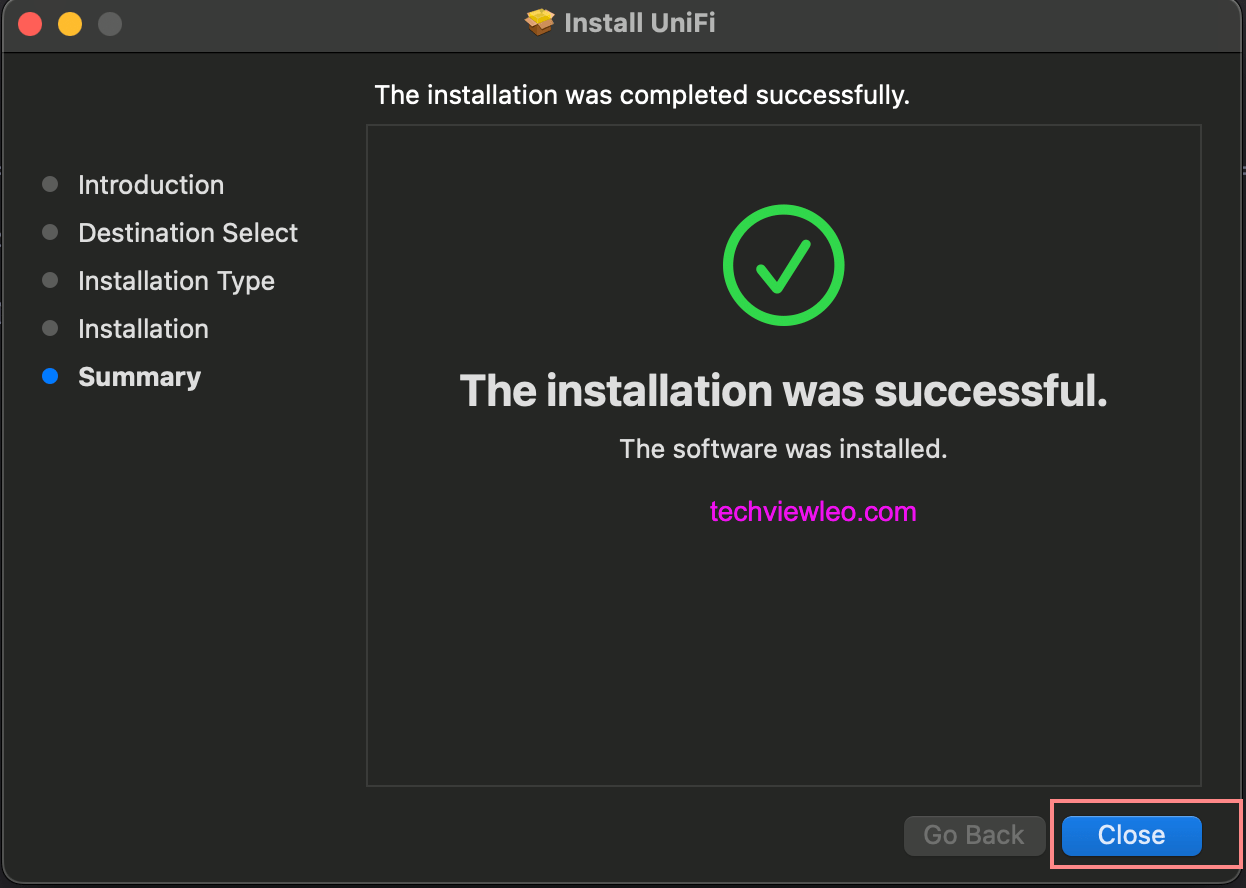
Task: Close the installer with the Close button
Action: 1129,835
